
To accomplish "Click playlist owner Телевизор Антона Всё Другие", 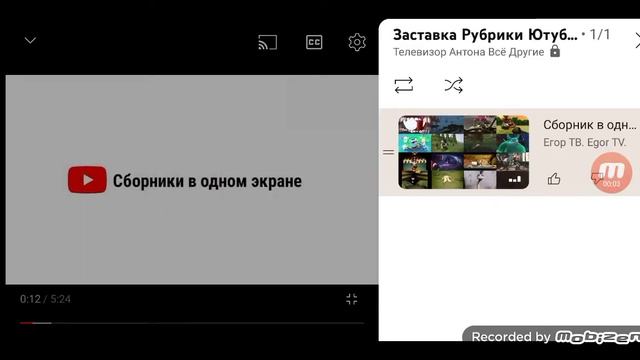I will (469, 52).
